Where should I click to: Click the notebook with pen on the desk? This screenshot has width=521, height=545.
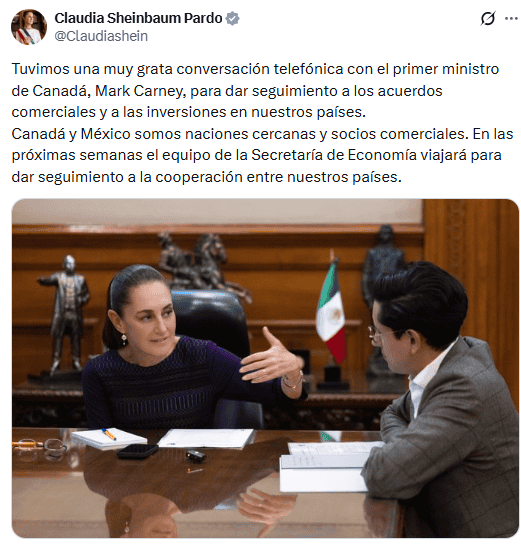(x=108, y=438)
